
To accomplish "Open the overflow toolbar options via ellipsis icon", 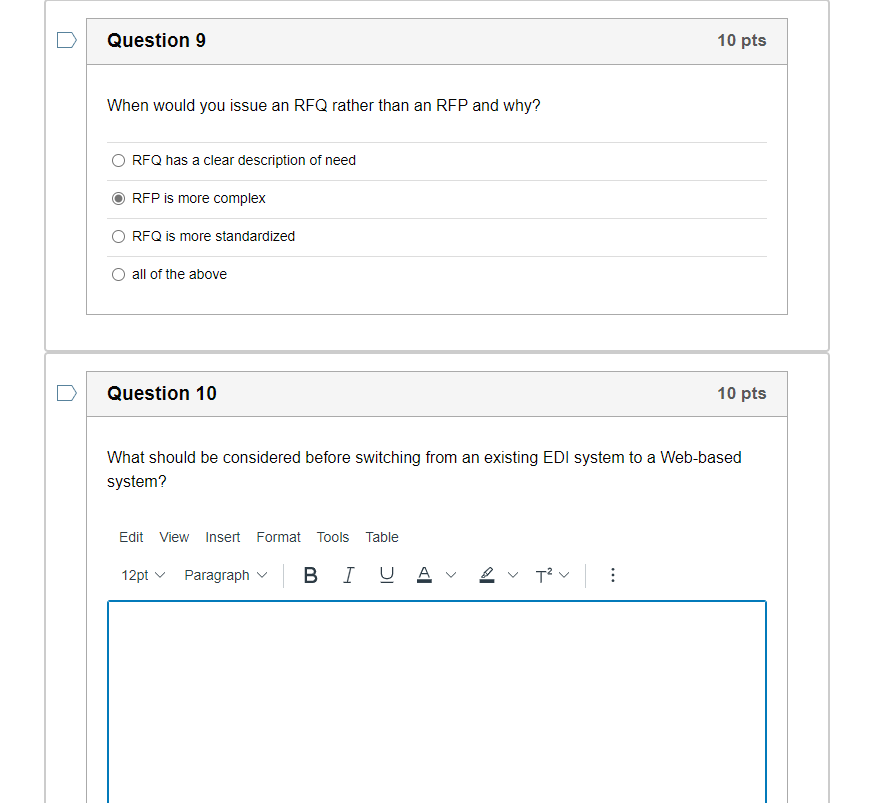I will [612, 575].
